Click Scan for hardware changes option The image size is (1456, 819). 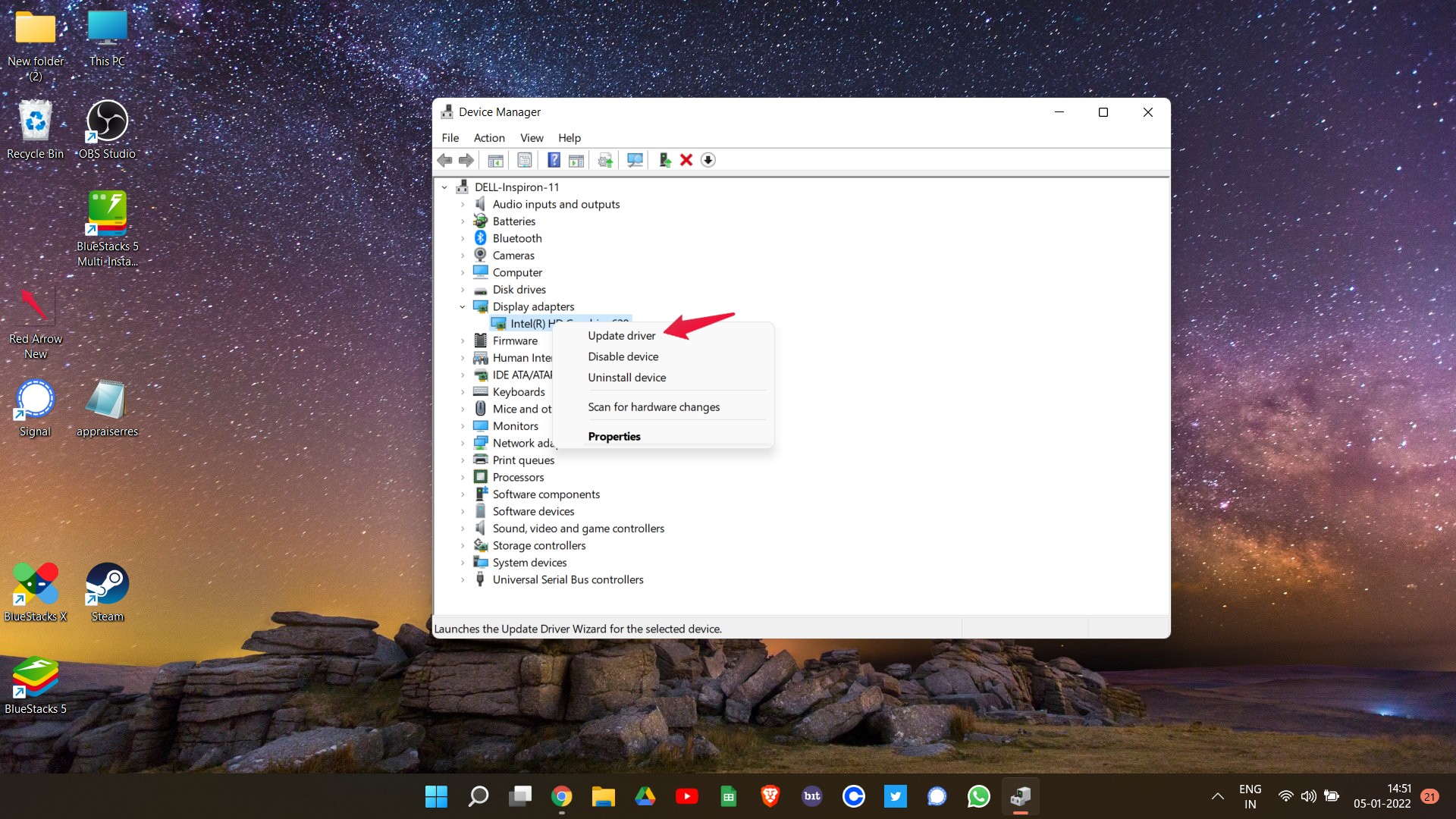[x=652, y=406]
